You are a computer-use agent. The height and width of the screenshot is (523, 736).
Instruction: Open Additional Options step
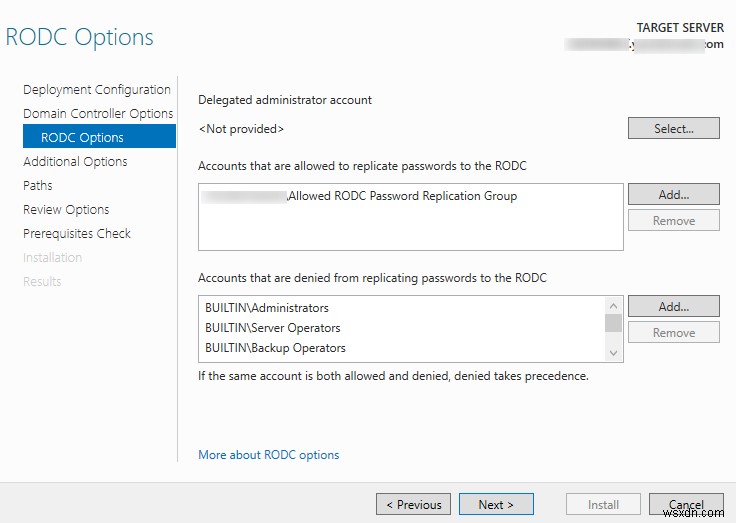click(75, 162)
